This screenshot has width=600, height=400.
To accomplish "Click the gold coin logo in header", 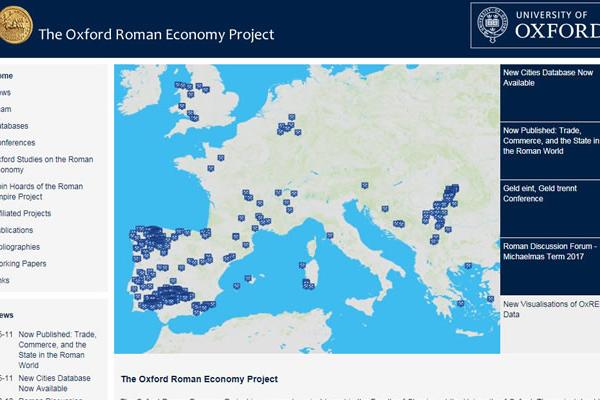I will click(x=15, y=25).
